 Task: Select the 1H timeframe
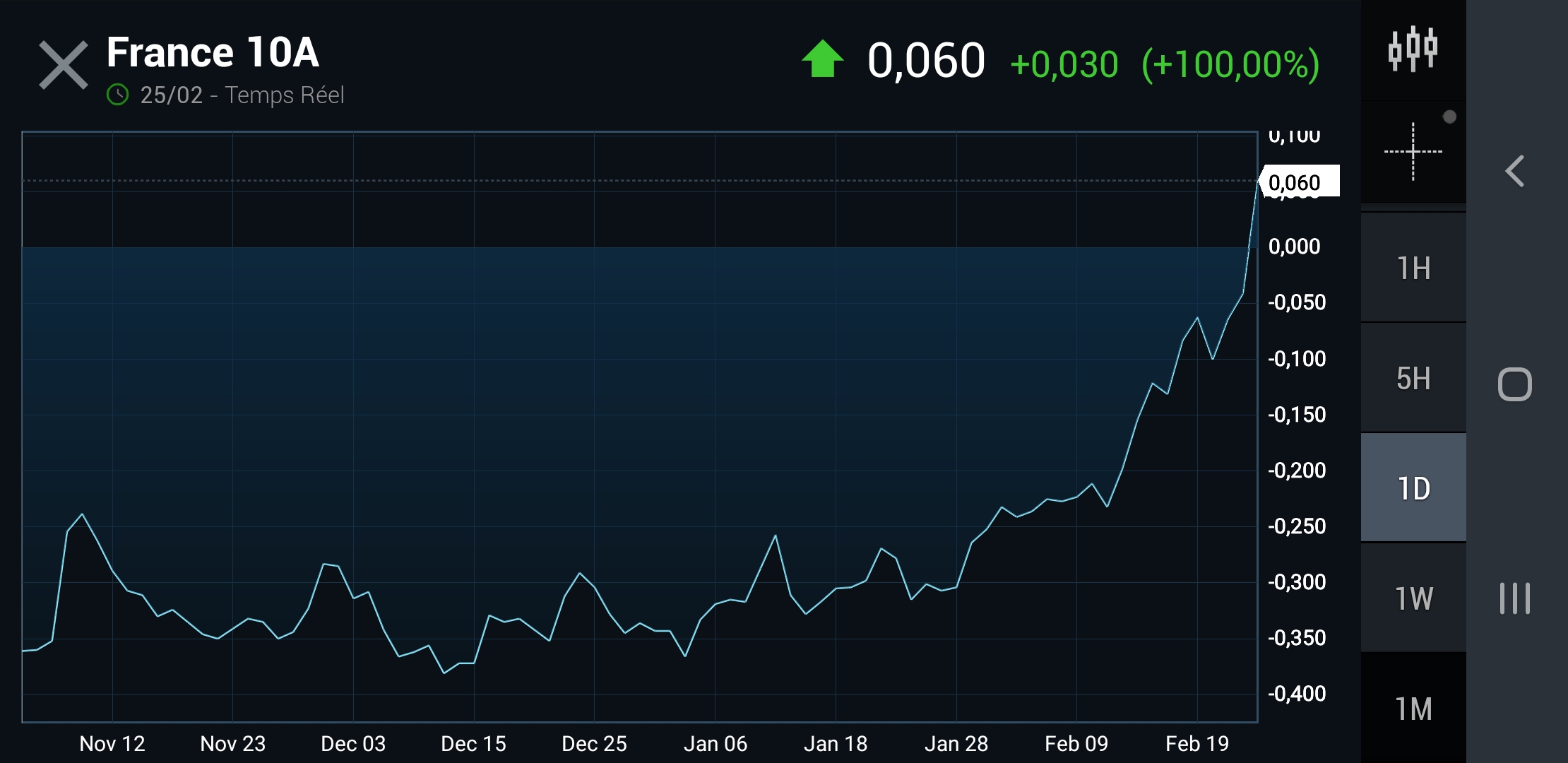point(1413,268)
